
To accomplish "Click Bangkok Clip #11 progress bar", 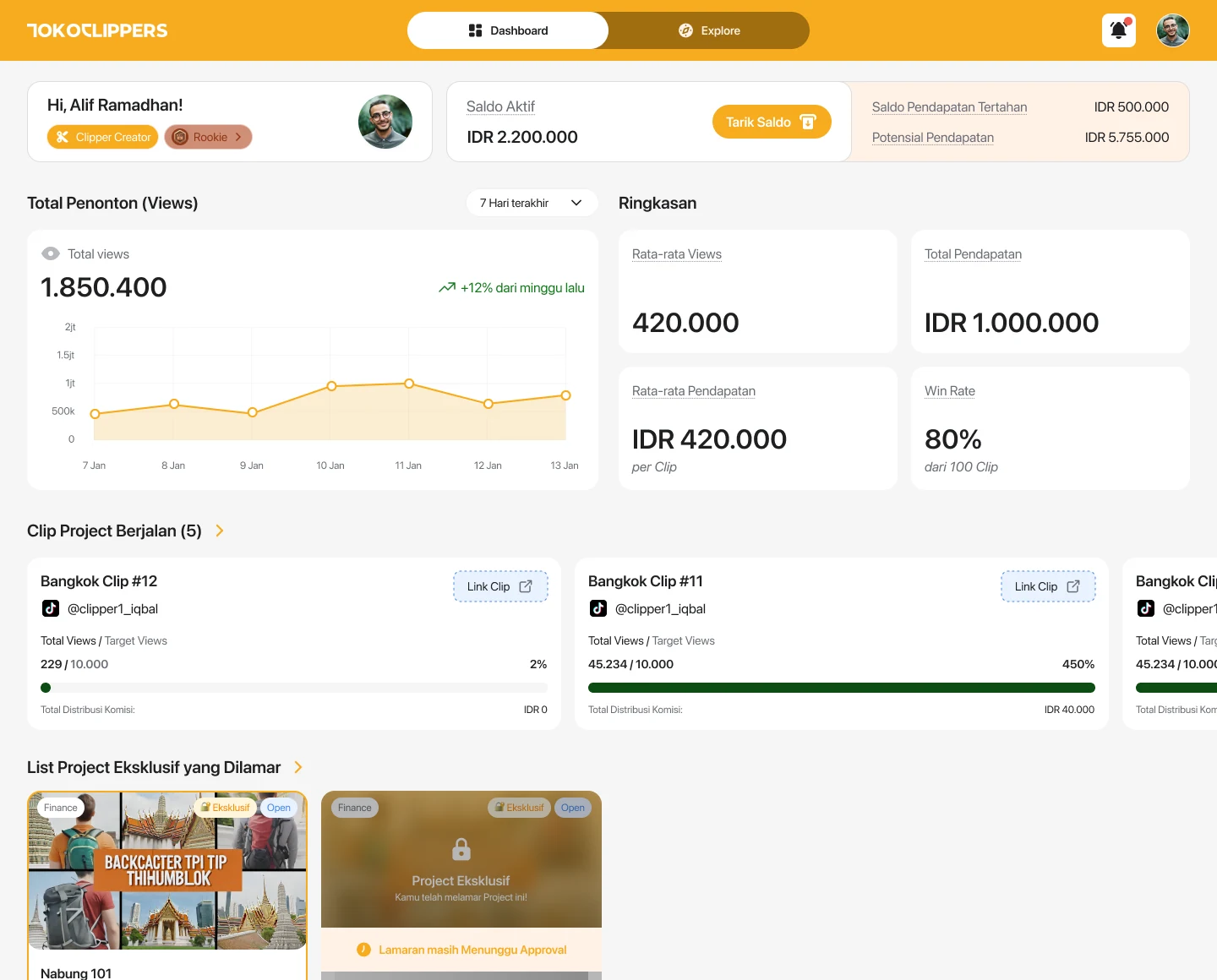I will point(842,688).
